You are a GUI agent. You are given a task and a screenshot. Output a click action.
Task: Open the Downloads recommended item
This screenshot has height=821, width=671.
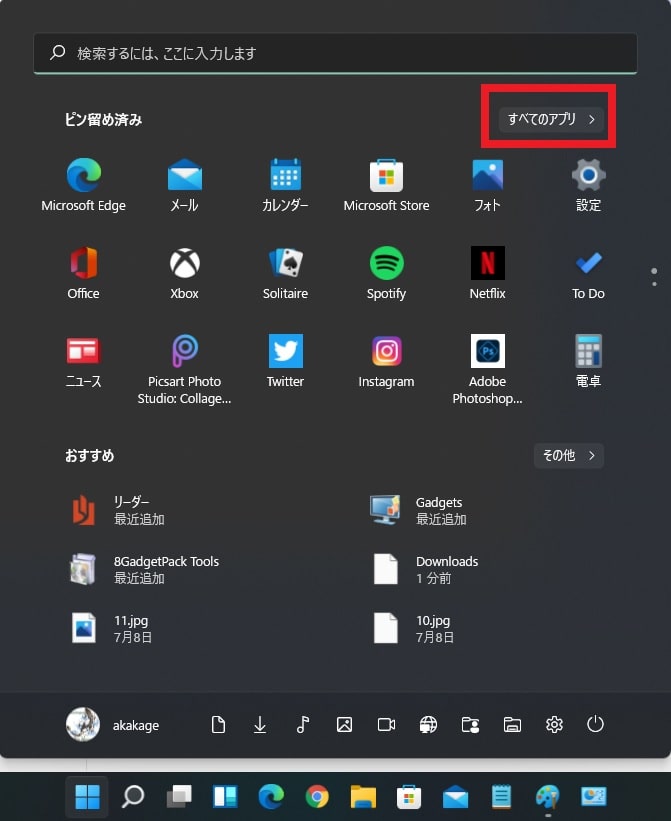(x=424, y=570)
